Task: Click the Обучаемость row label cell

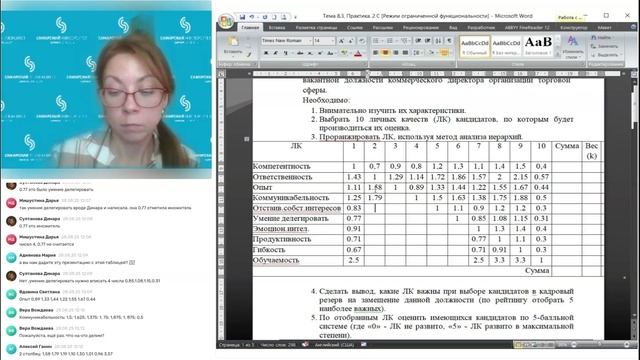Action: [x=298, y=260]
